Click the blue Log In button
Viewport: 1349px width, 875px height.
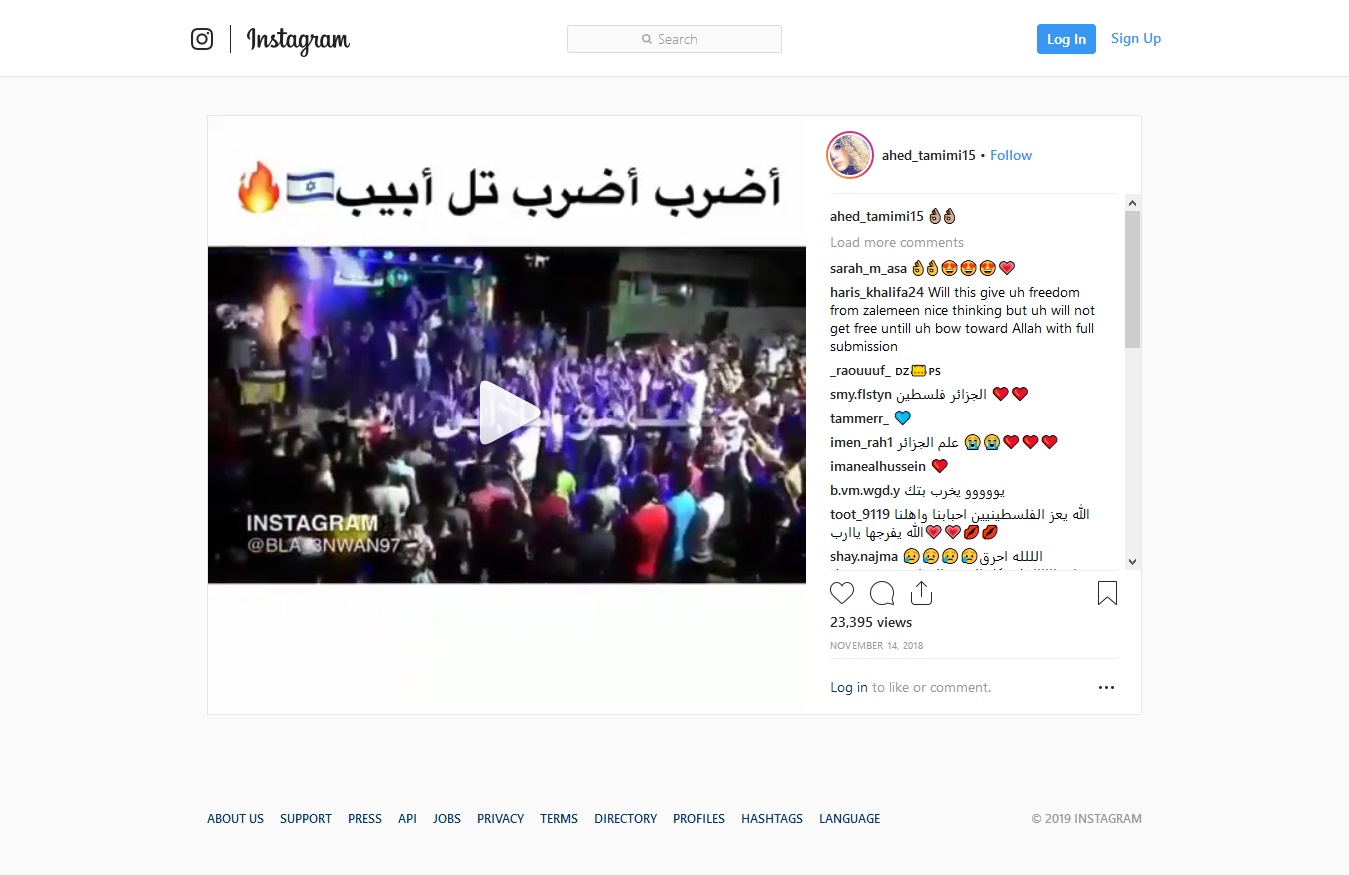point(1066,39)
